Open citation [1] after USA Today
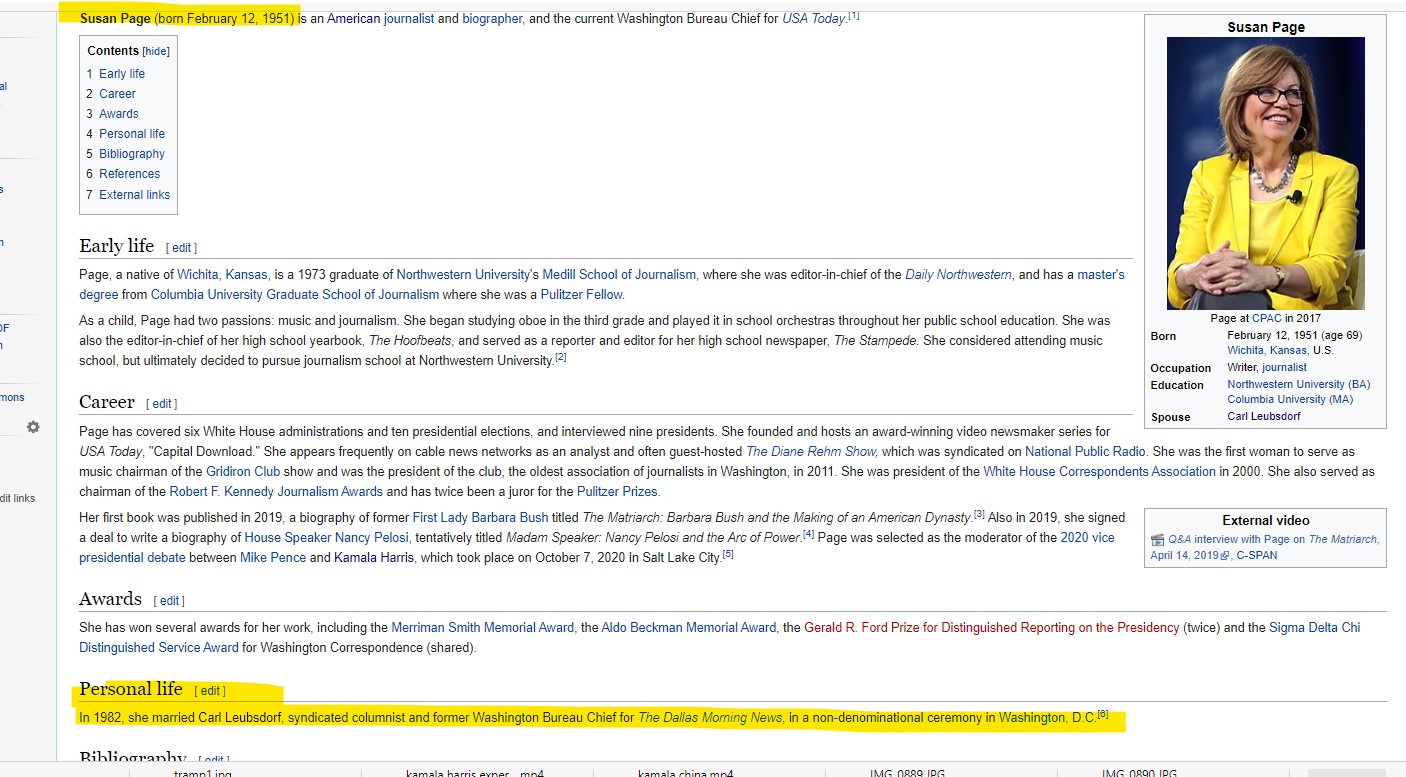The width and height of the screenshot is (1406, 777). coord(854,15)
